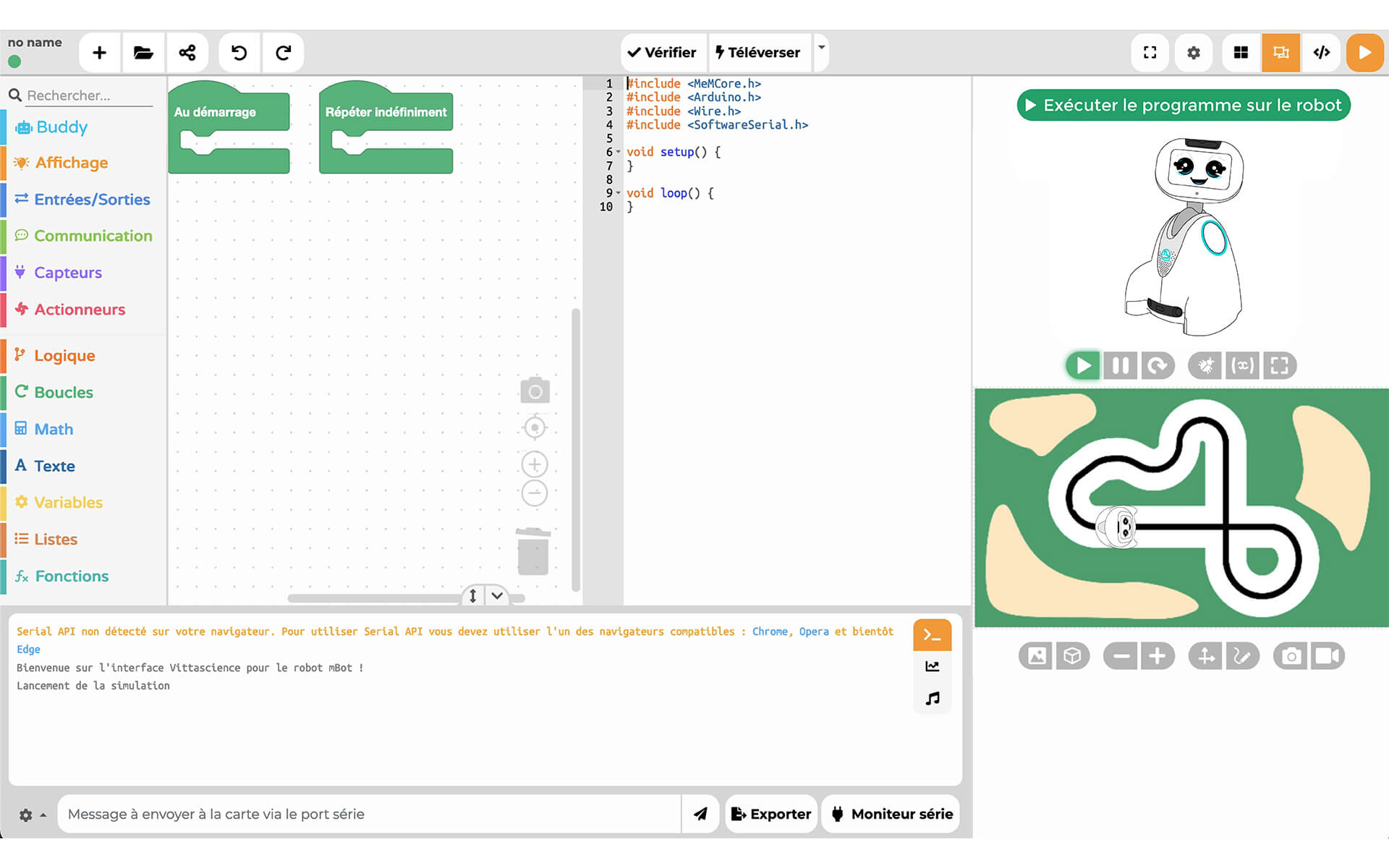Show the serial plotter chart icon
Image resolution: width=1389 pixels, height=868 pixels.
933,666
